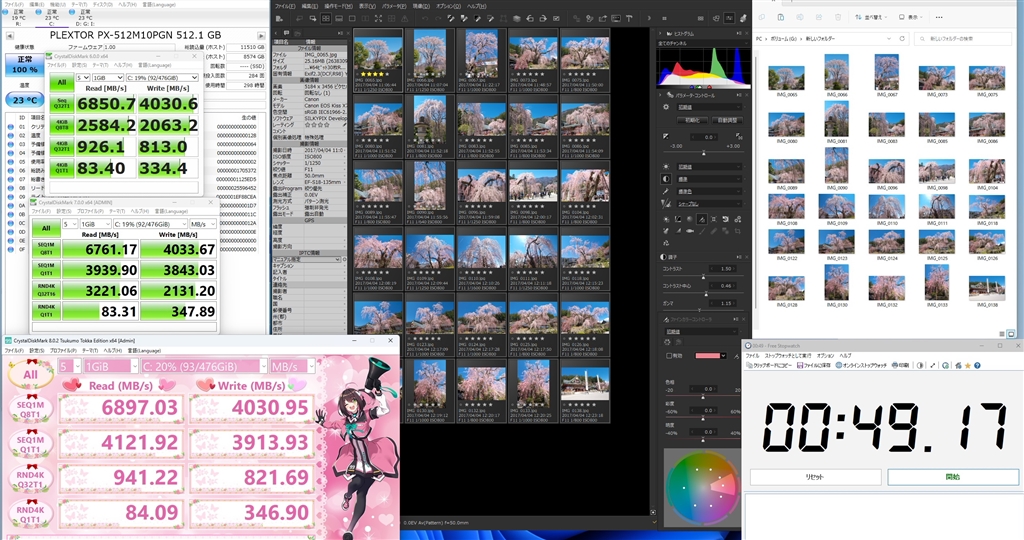Screen dimensions: 1024x540
Task: Click the histogram display icon at SILKYPIX toolbar right
Action: 729,18
